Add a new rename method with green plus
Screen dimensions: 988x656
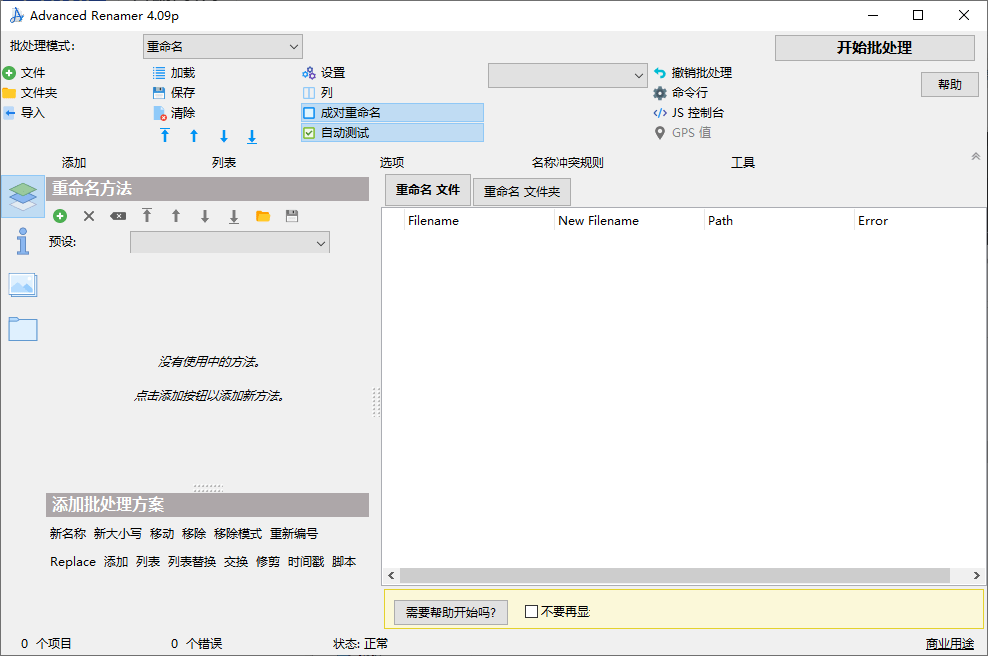coord(59,215)
